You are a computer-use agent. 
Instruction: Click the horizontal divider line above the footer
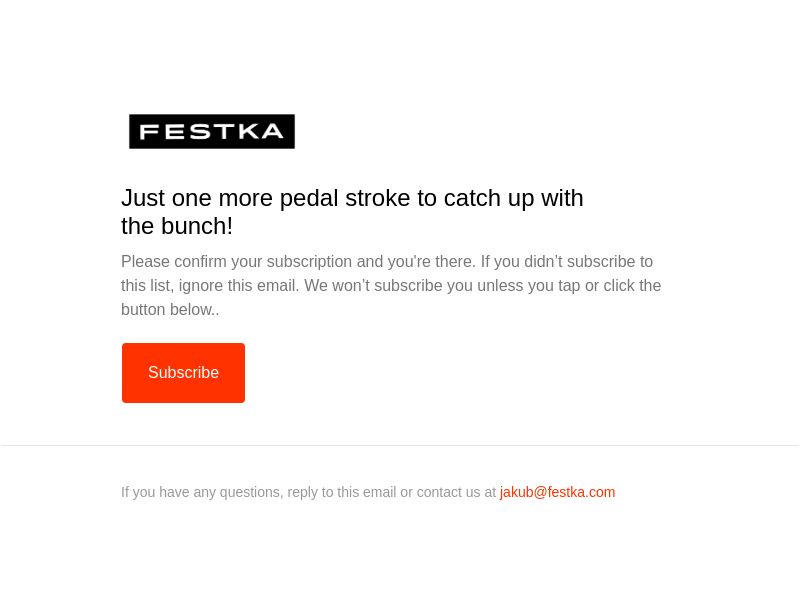[400, 445]
